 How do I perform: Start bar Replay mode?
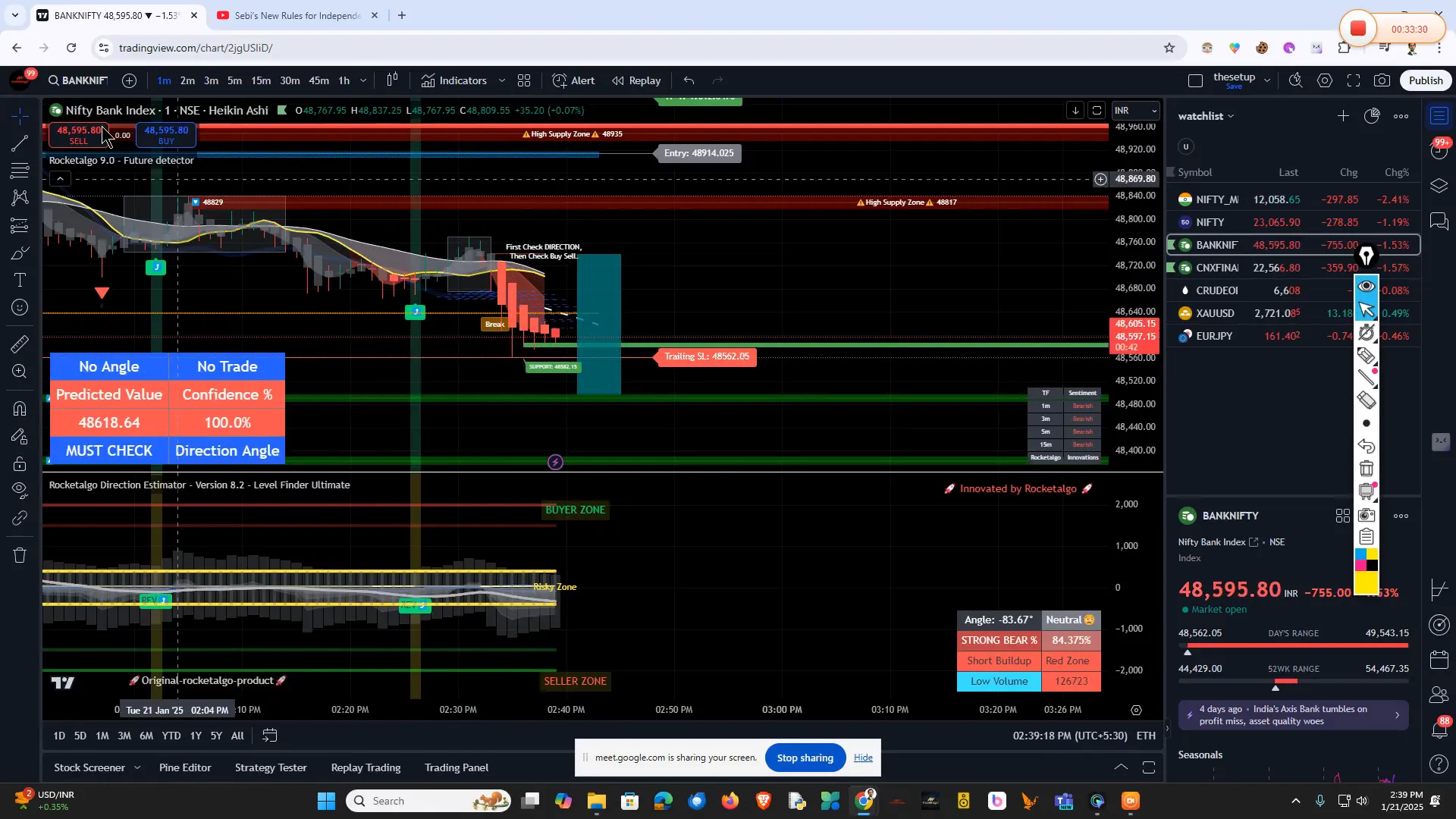click(636, 80)
